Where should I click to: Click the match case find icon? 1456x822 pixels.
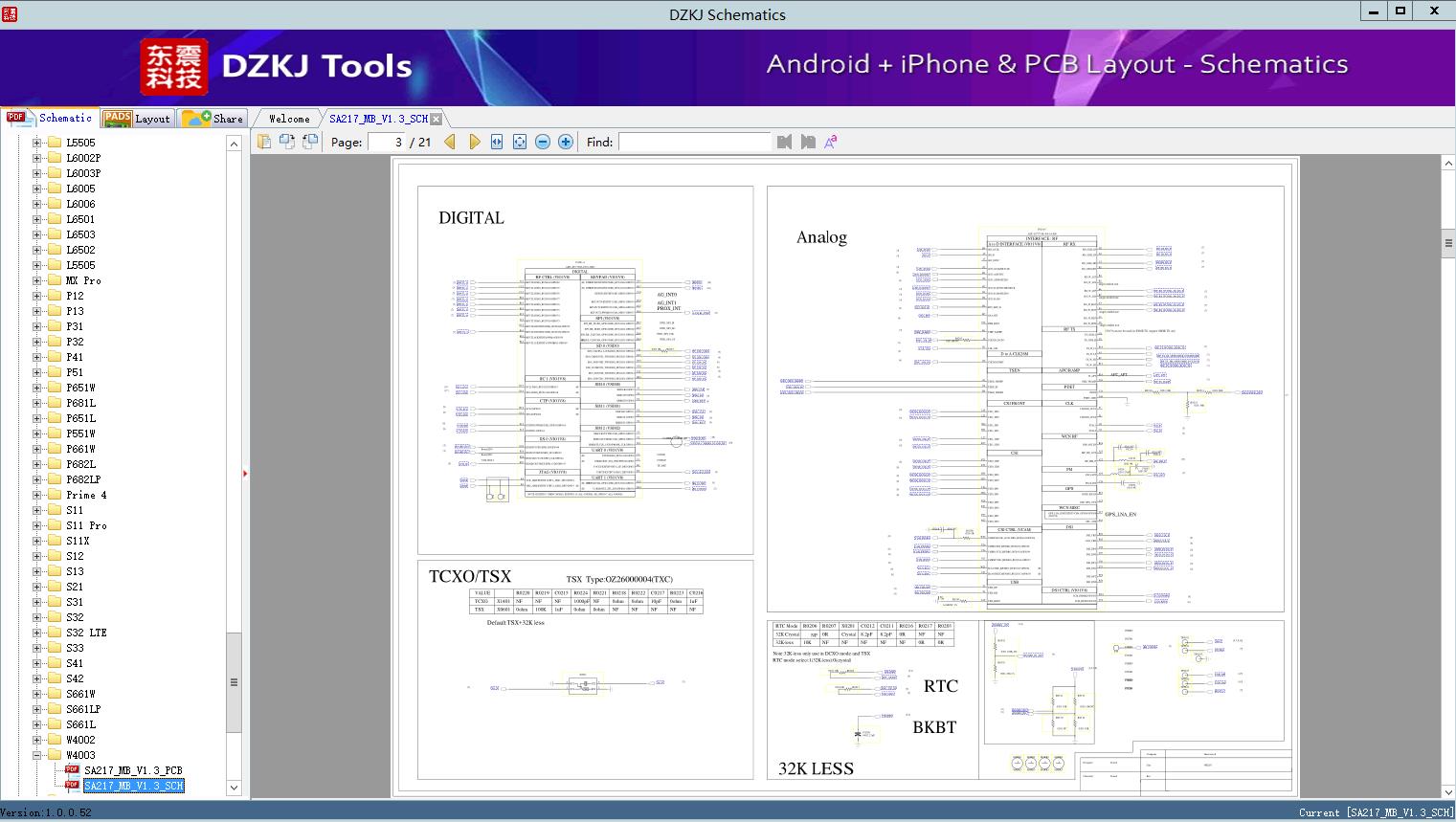[830, 142]
